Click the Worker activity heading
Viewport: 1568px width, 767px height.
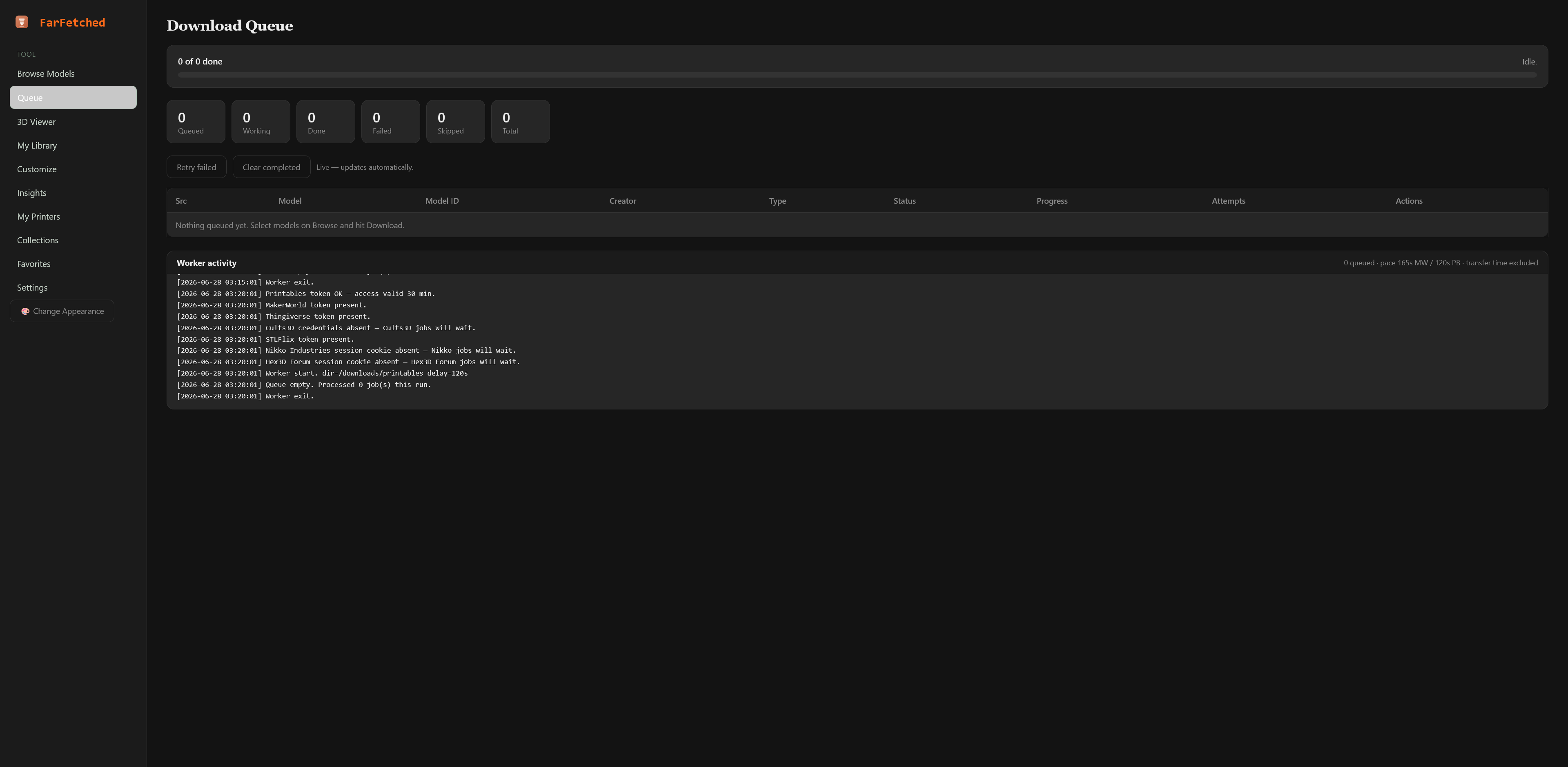pos(206,263)
